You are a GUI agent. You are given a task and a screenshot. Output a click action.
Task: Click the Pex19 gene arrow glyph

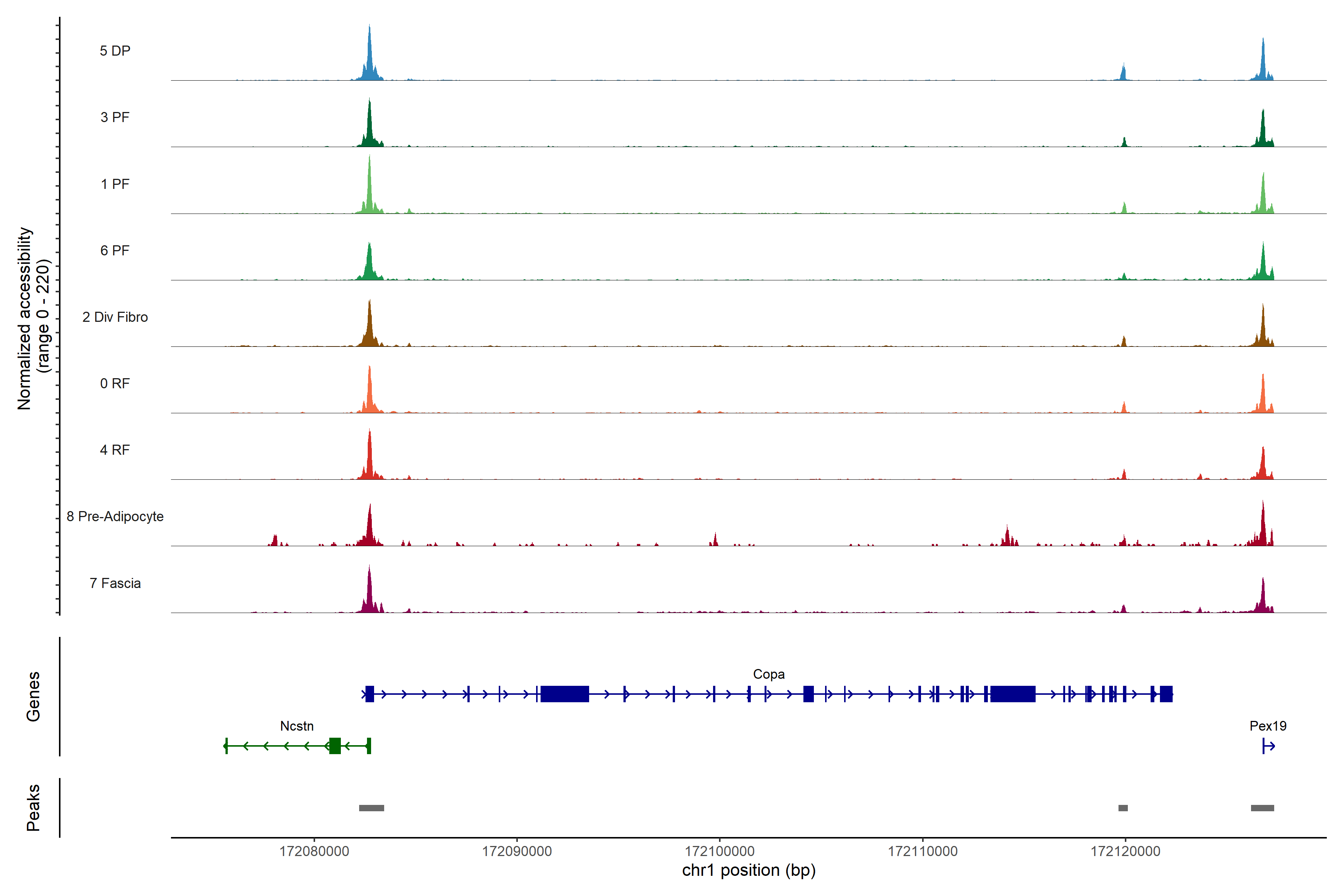point(1268,746)
